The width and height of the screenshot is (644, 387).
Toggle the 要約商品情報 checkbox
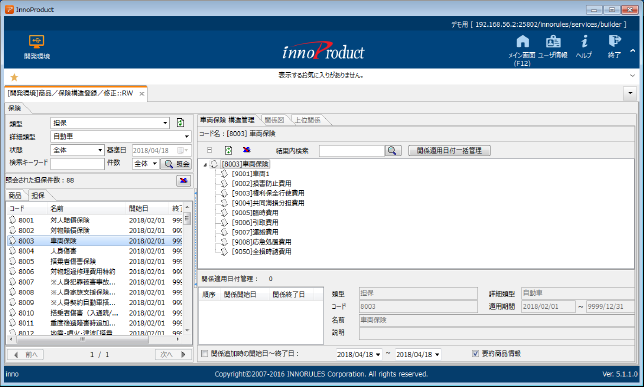tap(476, 354)
